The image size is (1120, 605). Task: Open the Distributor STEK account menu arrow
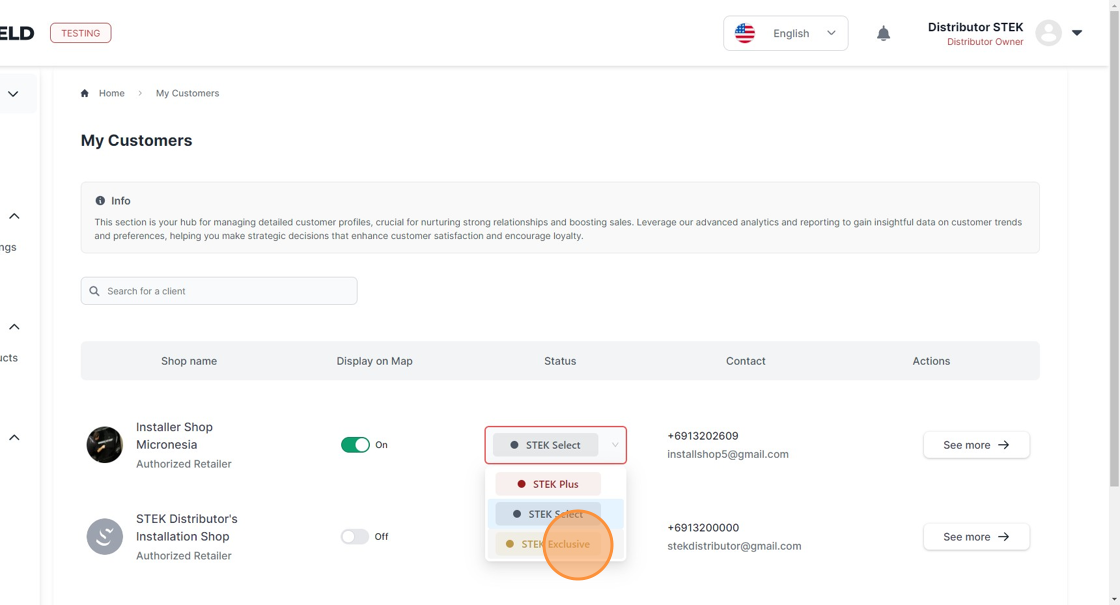tap(1077, 33)
